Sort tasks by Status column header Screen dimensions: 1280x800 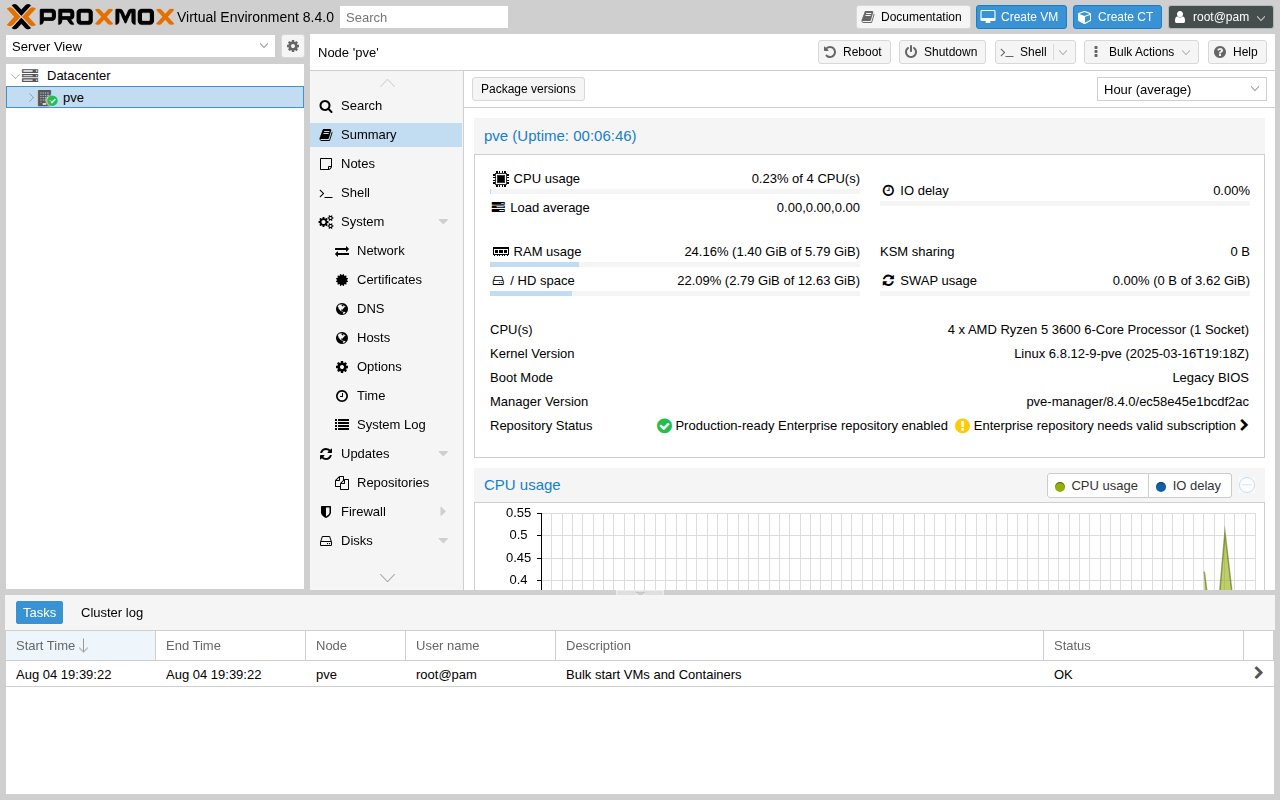[1143, 646]
